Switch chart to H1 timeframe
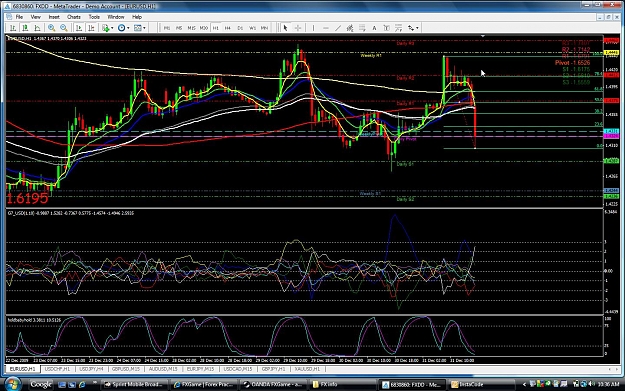This screenshot has width=625, height=391. pos(216,28)
